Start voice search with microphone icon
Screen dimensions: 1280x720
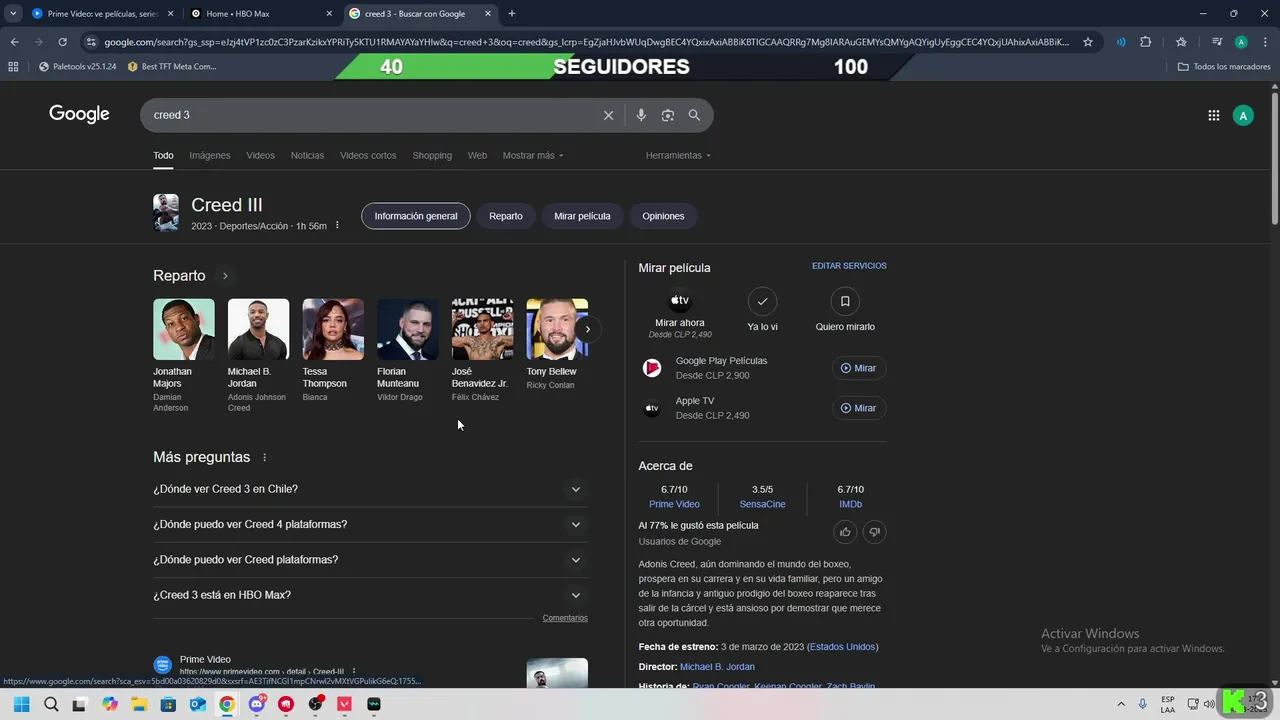641,115
